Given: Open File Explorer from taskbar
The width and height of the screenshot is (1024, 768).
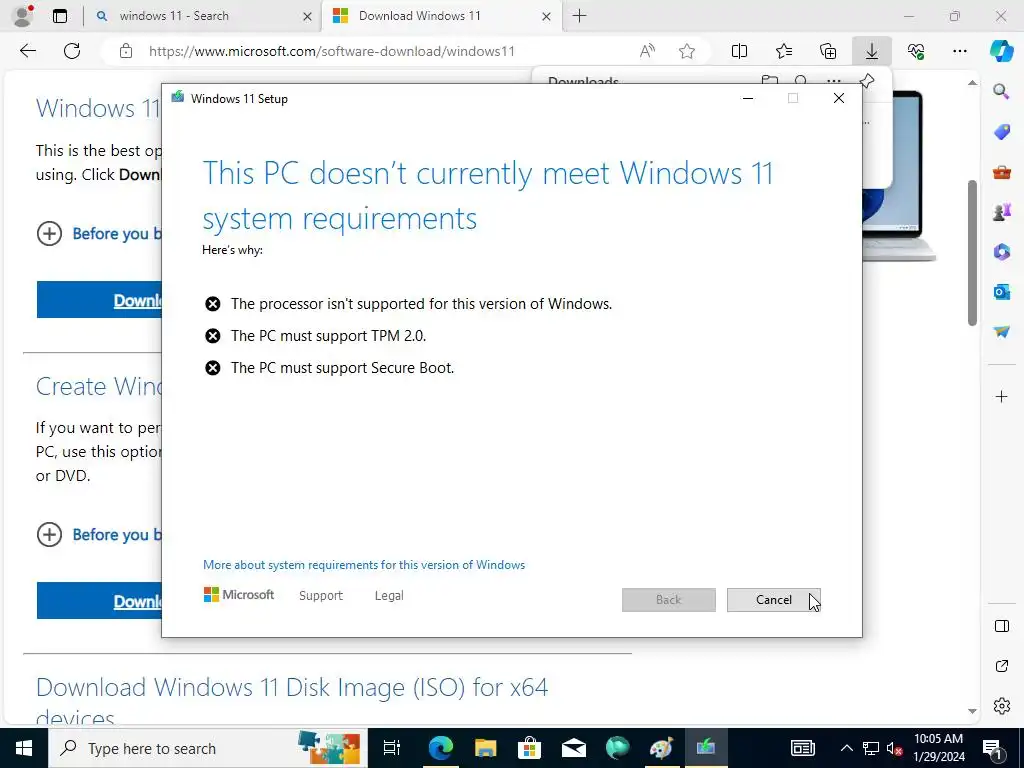Looking at the screenshot, I should click(485, 748).
